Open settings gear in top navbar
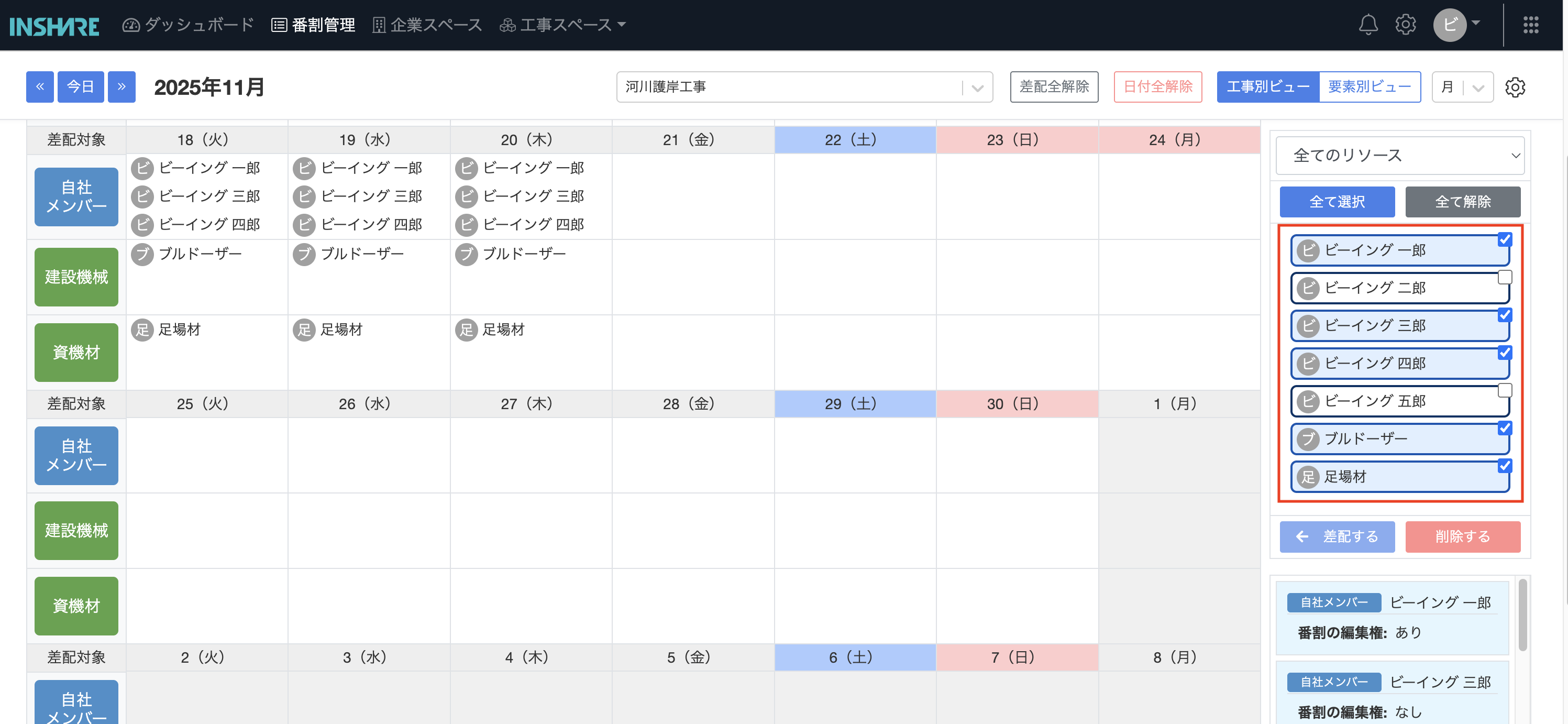The image size is (1568, 724). point(1406,25)
